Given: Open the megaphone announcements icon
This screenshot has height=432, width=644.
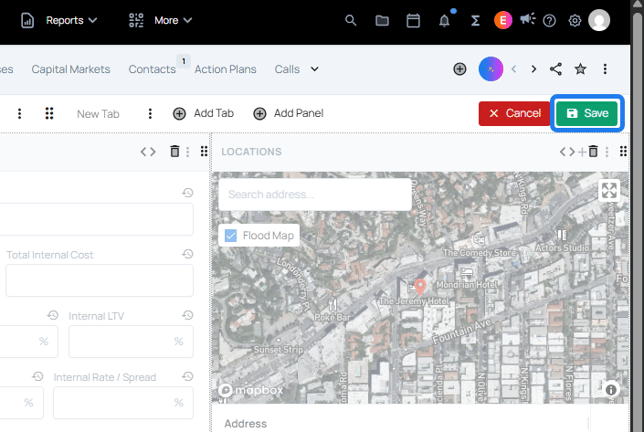Looking at the screenshot, I should [x=527, y=20].
